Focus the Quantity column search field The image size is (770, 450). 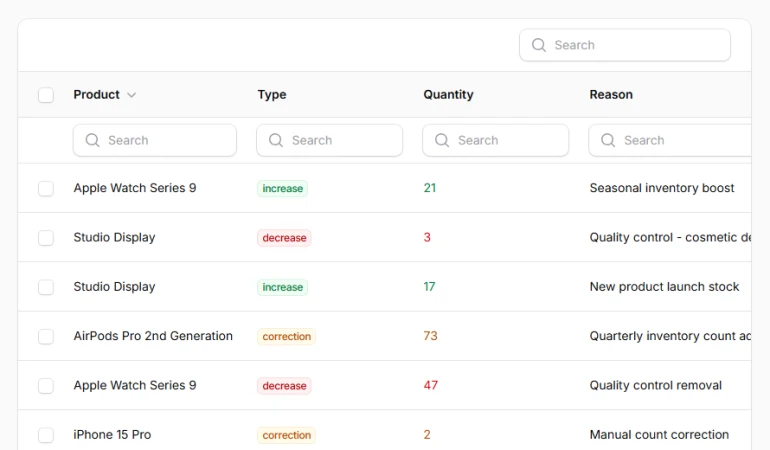tap(495, 141)
